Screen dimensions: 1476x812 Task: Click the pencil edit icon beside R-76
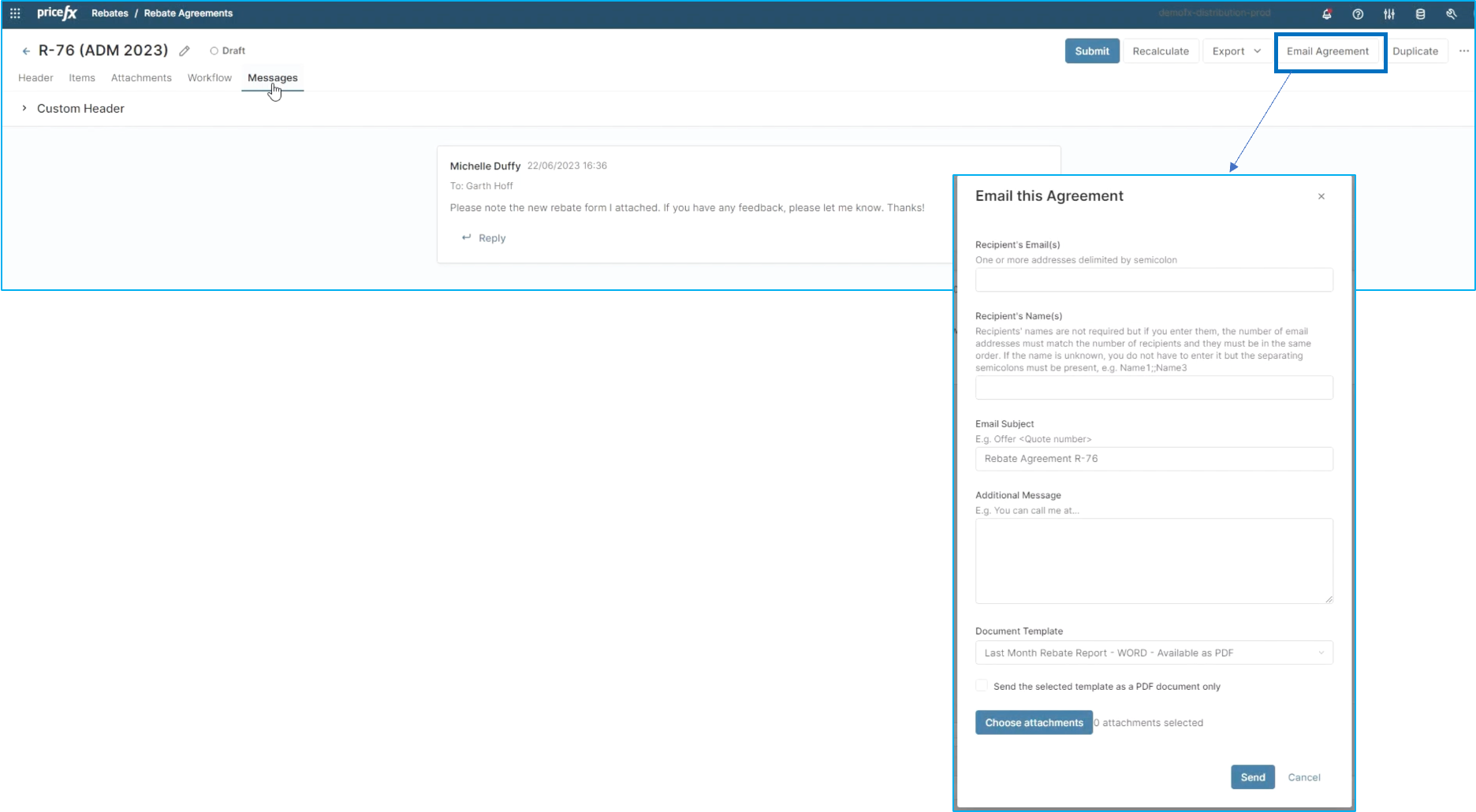tap(184, 51)
